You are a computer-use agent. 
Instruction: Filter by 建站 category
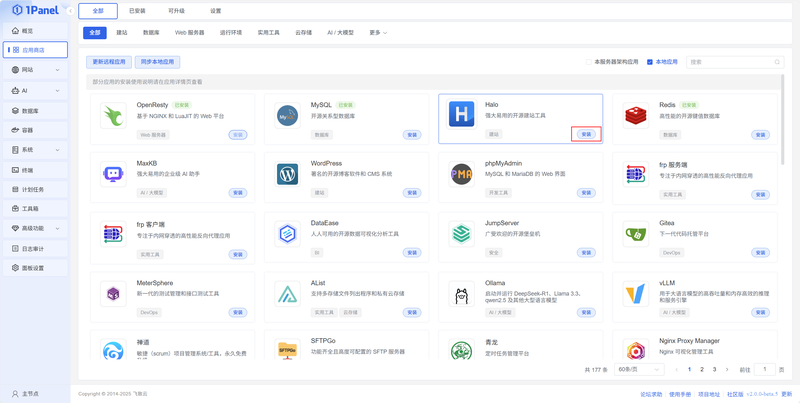click(122, 33)
